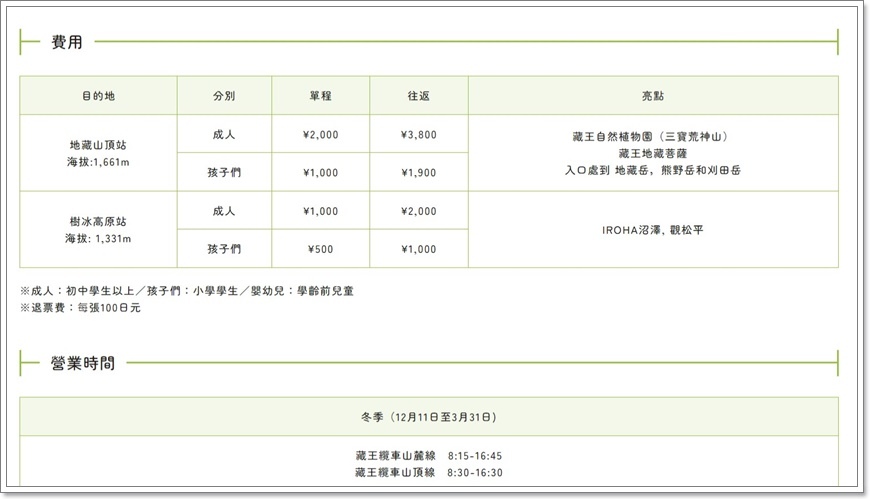Click the 樹冰高原站 destination name

click(x=98, y=221)
